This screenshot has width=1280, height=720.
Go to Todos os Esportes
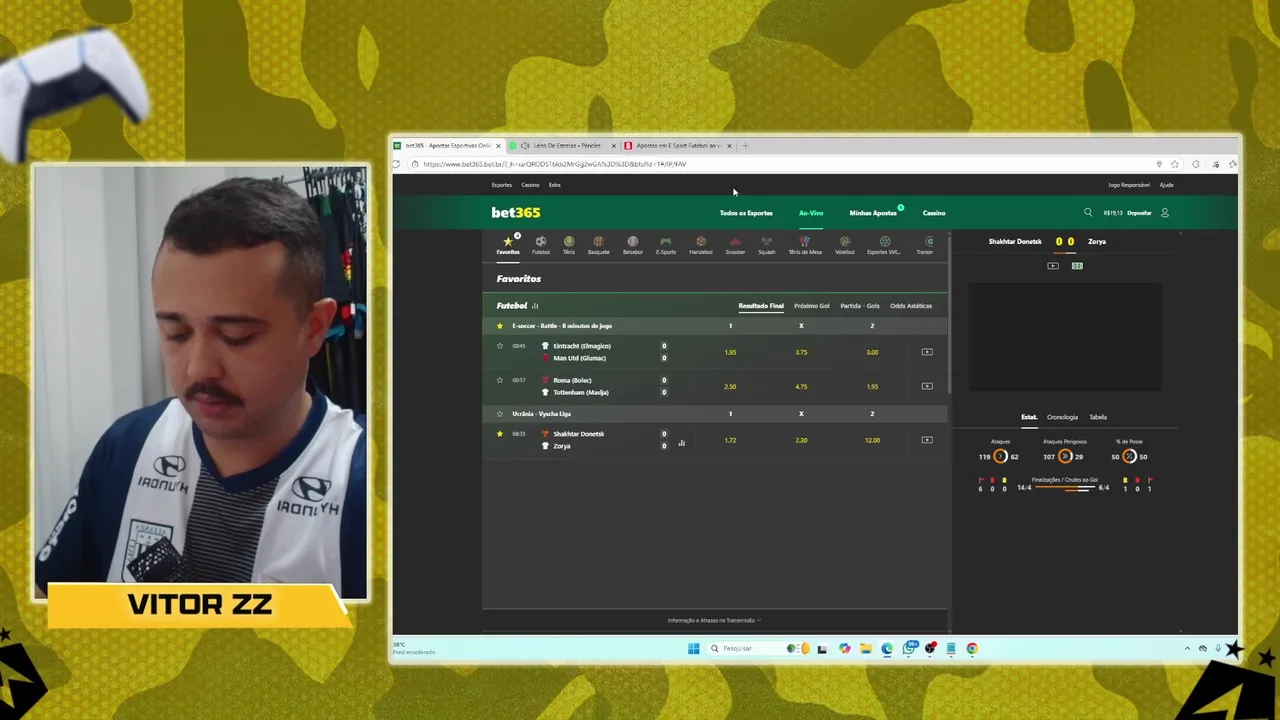point(746,213)
